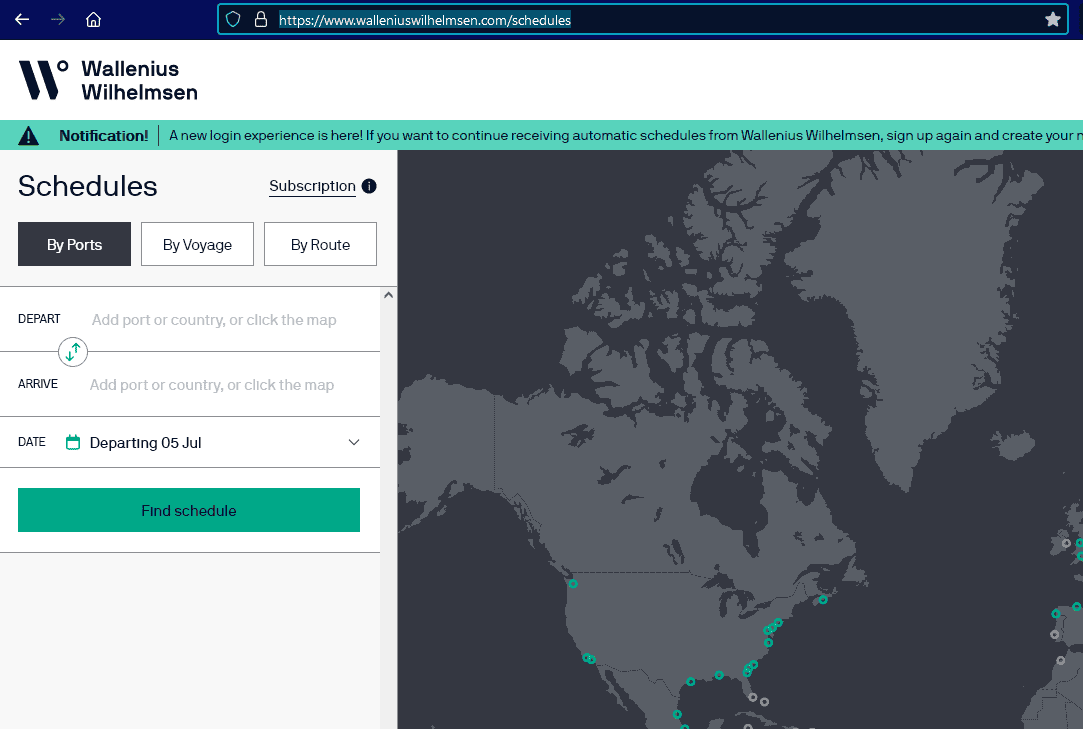Swap depart and arrive ports

point(73,352)
